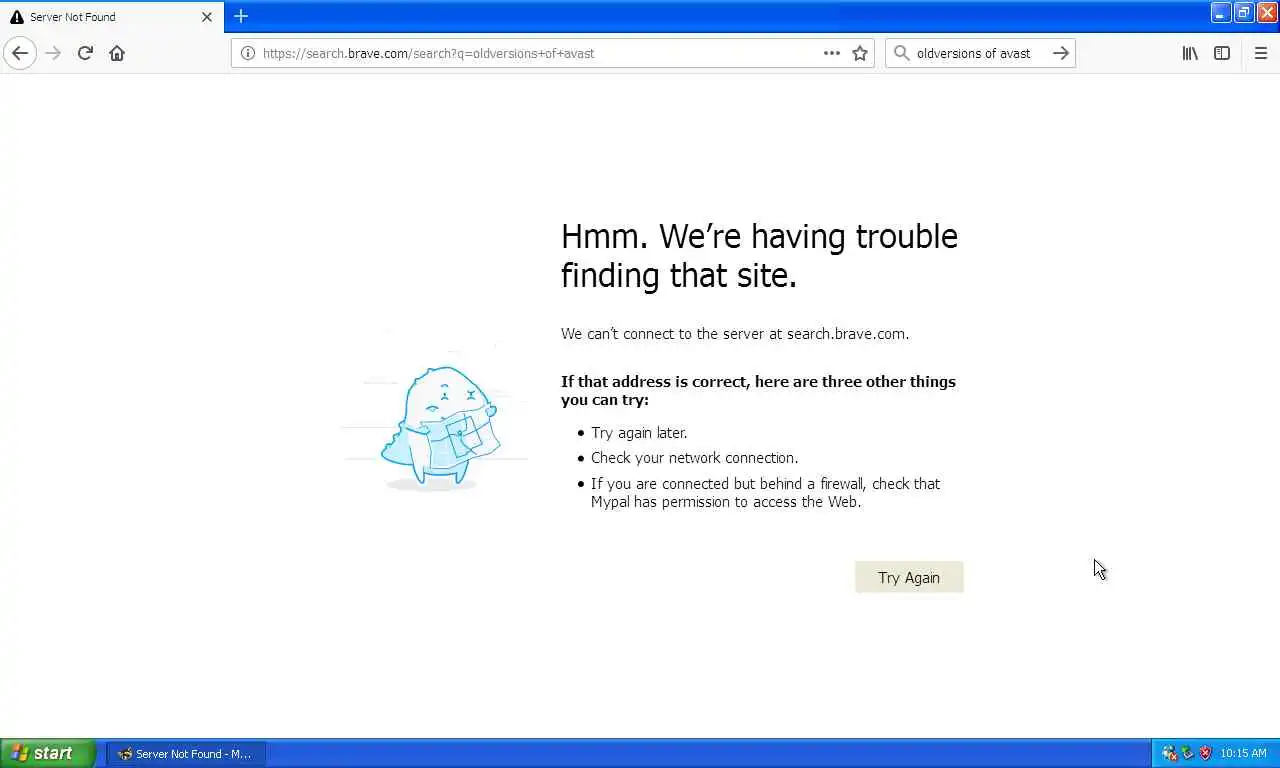The image size is (1280, 768).
Task: Show site information icon in address bar
Action: click(x=247, y=53)
